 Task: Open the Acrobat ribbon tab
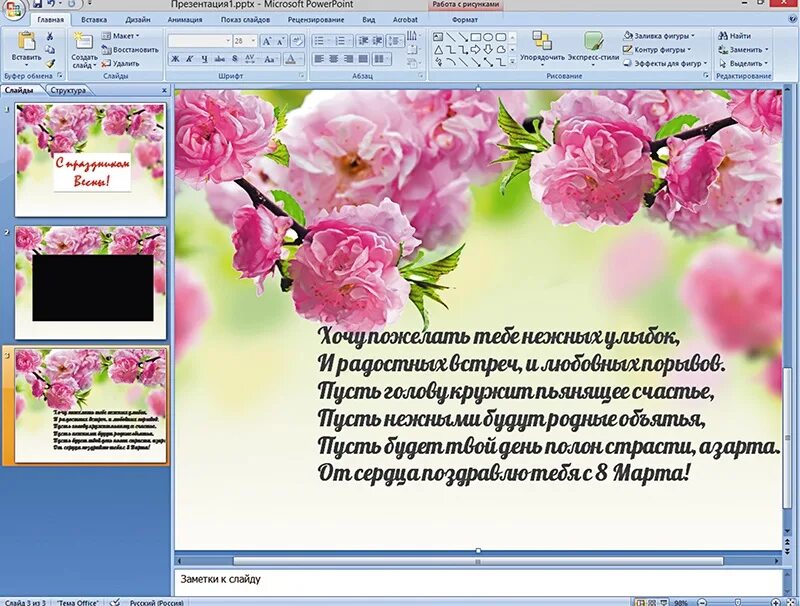pos(405,19)
